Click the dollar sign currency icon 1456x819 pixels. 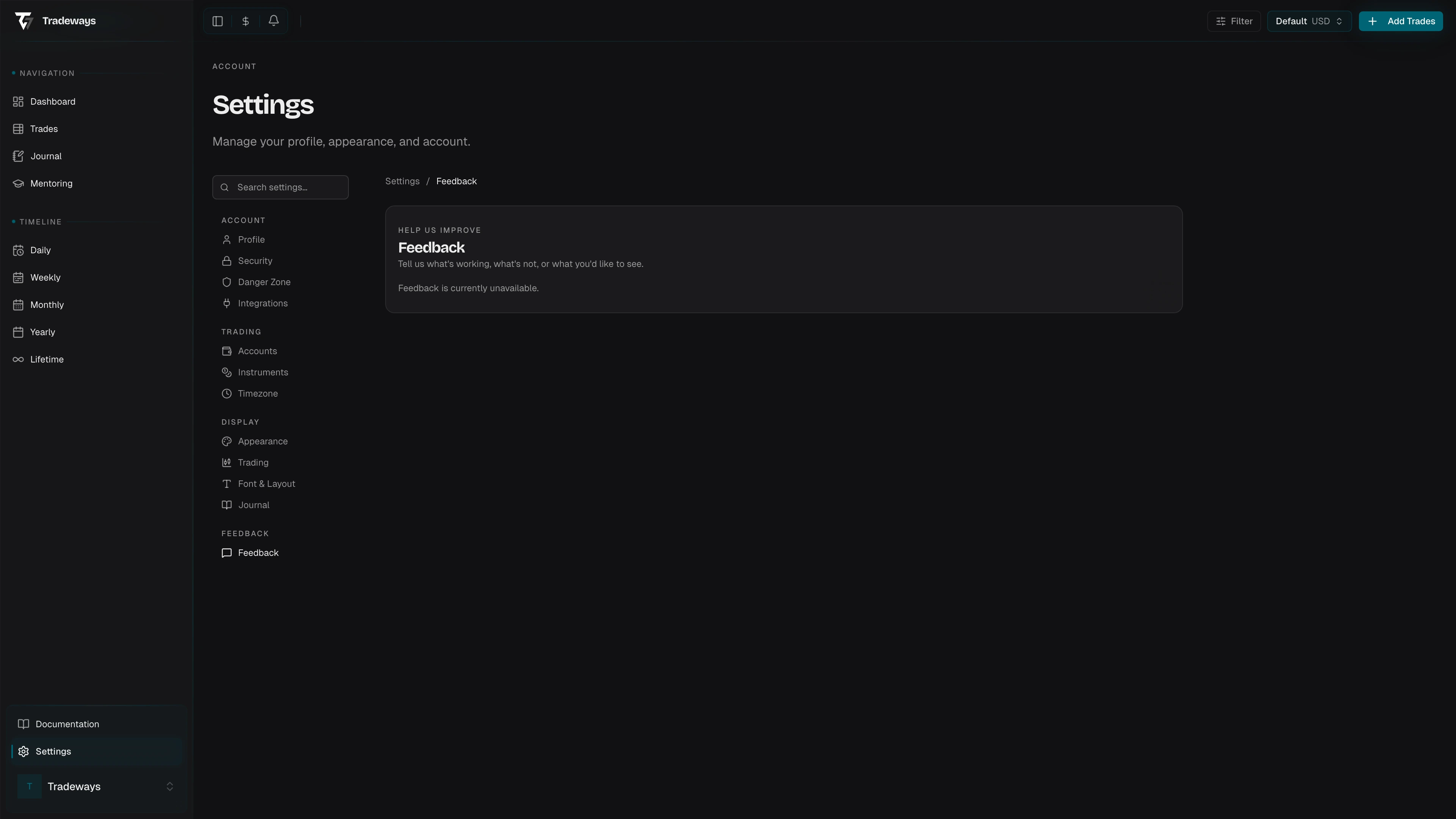(246, 21)
